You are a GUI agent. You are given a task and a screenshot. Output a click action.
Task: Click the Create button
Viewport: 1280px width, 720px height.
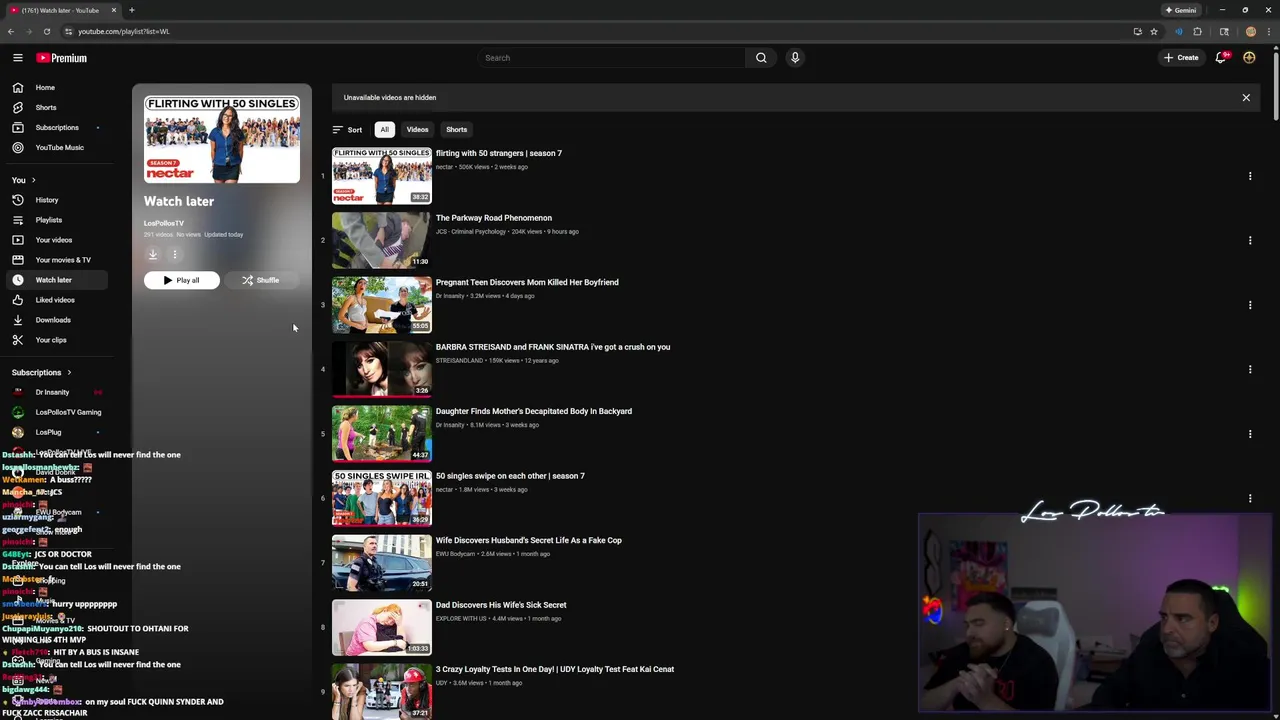[1181, 58]
